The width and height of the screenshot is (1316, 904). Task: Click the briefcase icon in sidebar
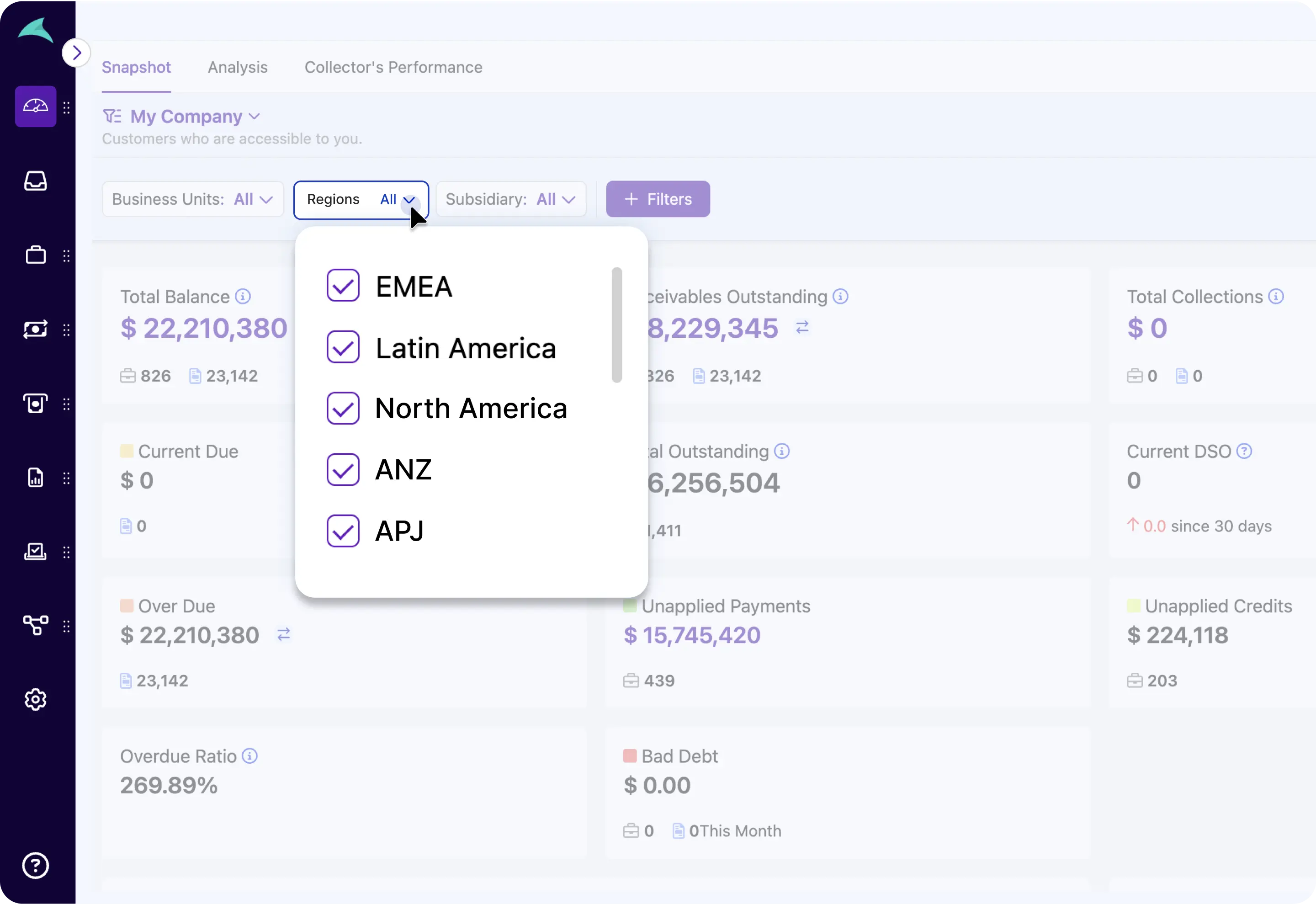(35, 255)
